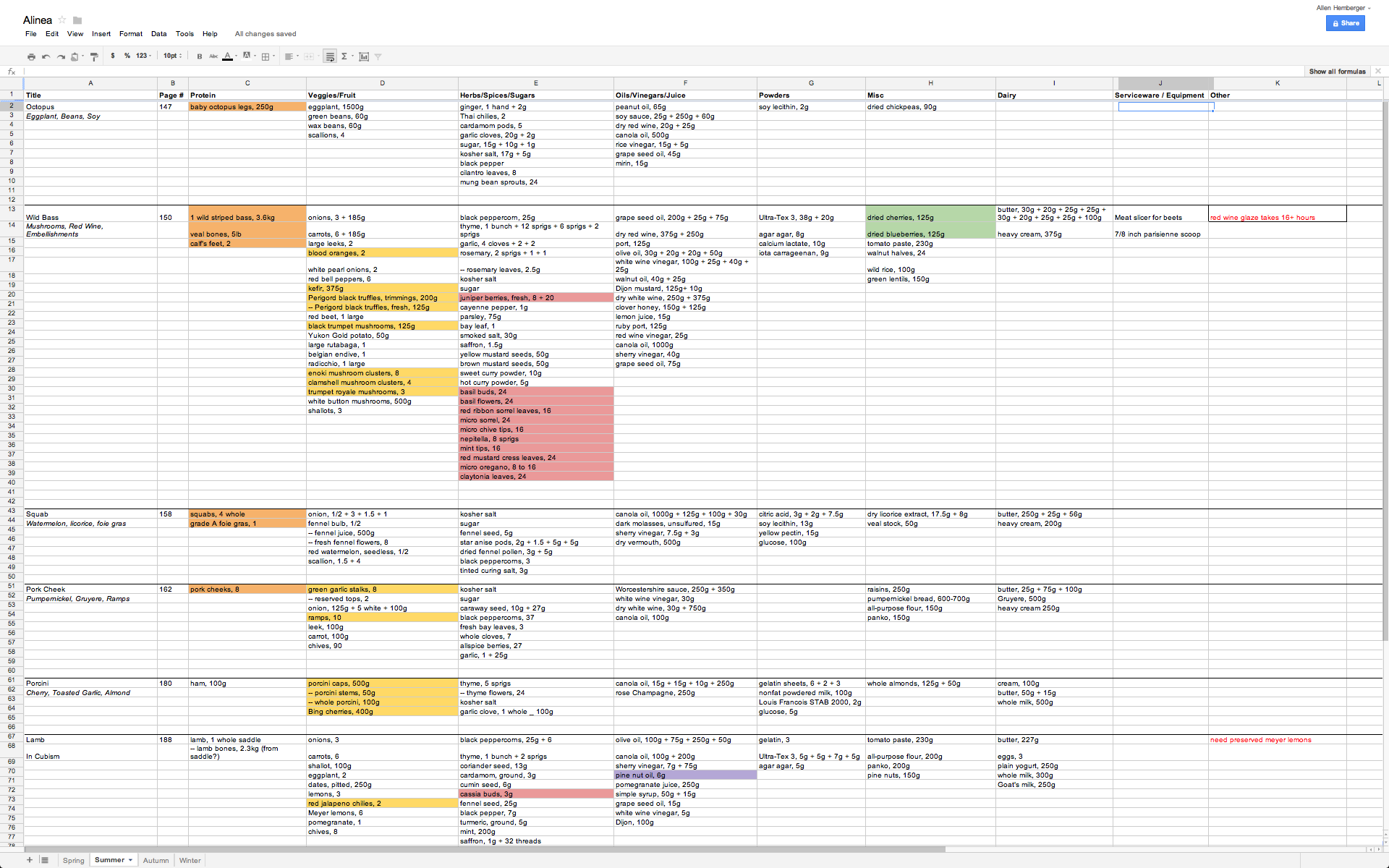Viewport: 1389px width, 868px height.
Task: Toggle the wrap text icon
Action: pos(330,56)
